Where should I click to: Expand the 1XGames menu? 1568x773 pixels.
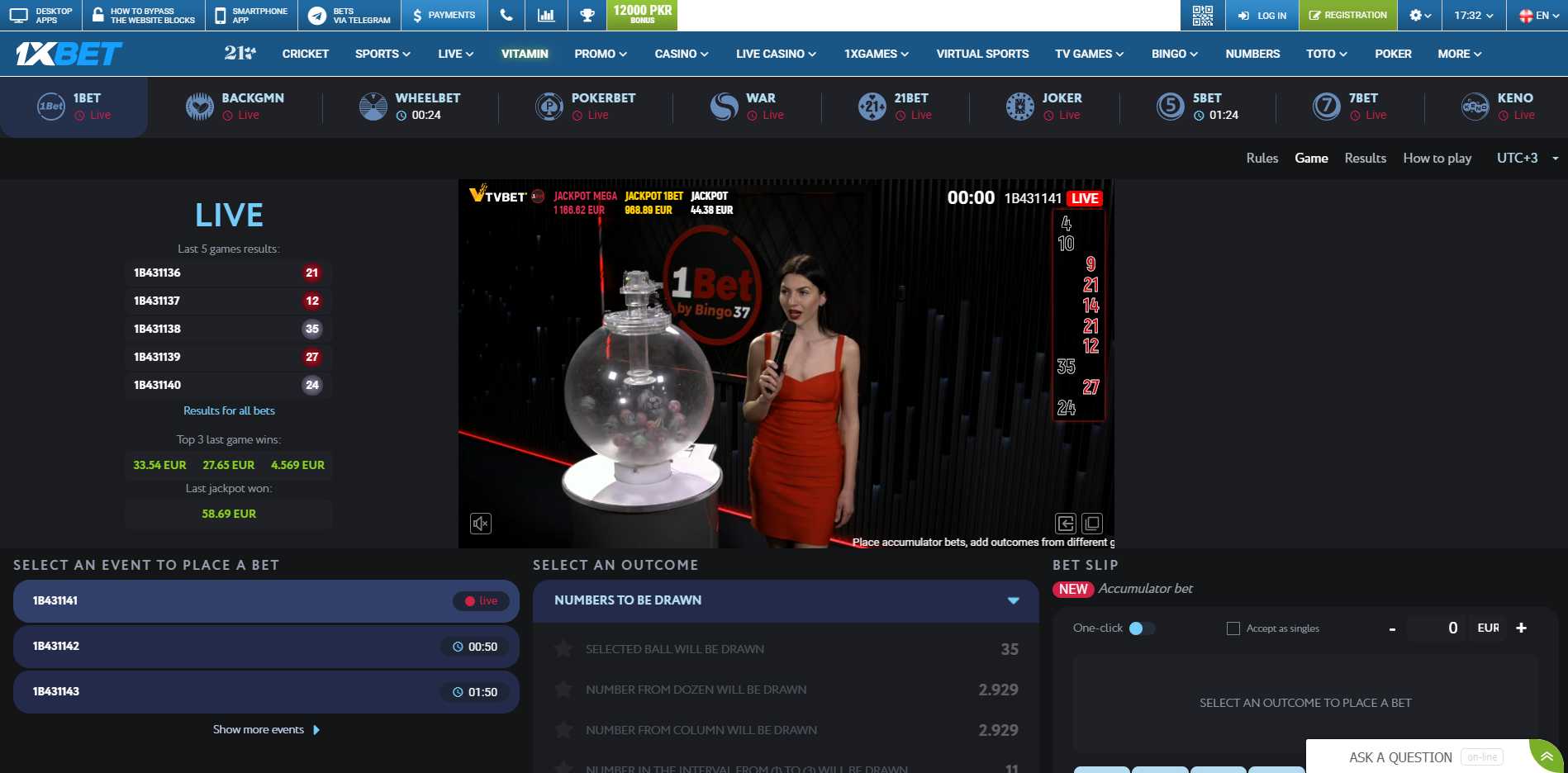click(x=877, y=54)
